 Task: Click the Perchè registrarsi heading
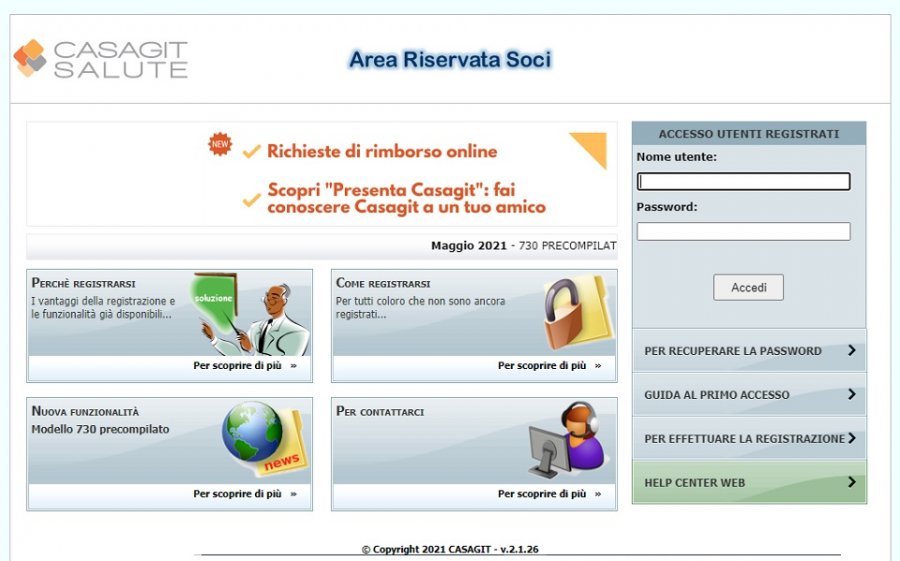tap(84, 283)
